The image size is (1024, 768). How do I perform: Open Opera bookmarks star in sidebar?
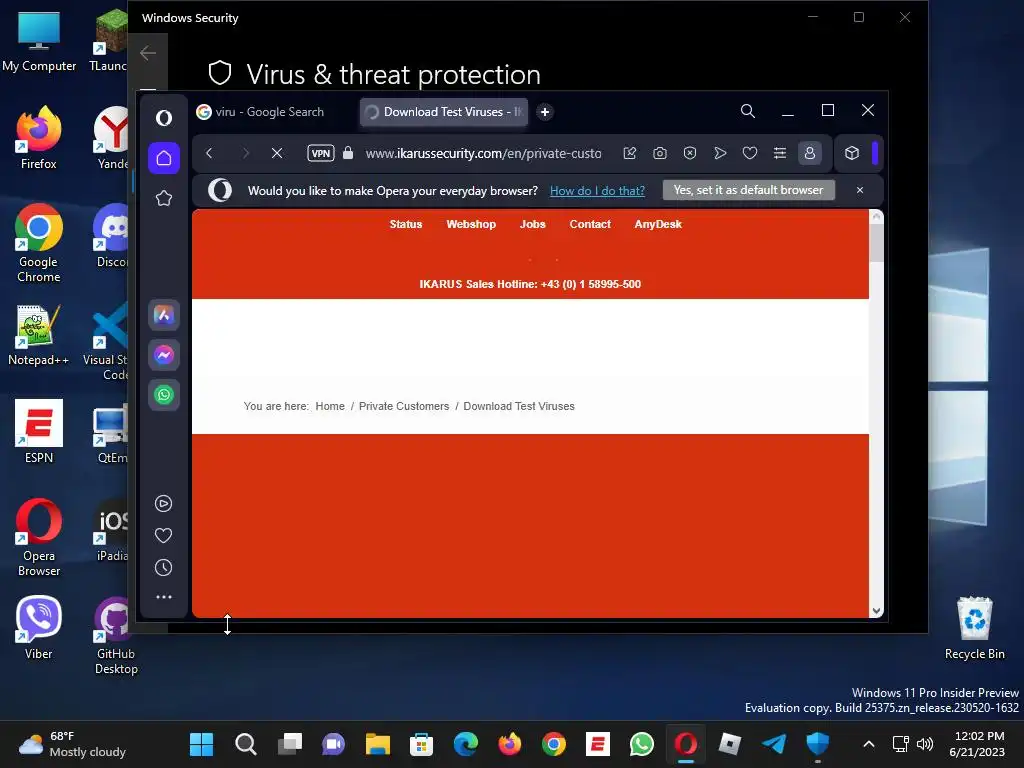[163, 199]
